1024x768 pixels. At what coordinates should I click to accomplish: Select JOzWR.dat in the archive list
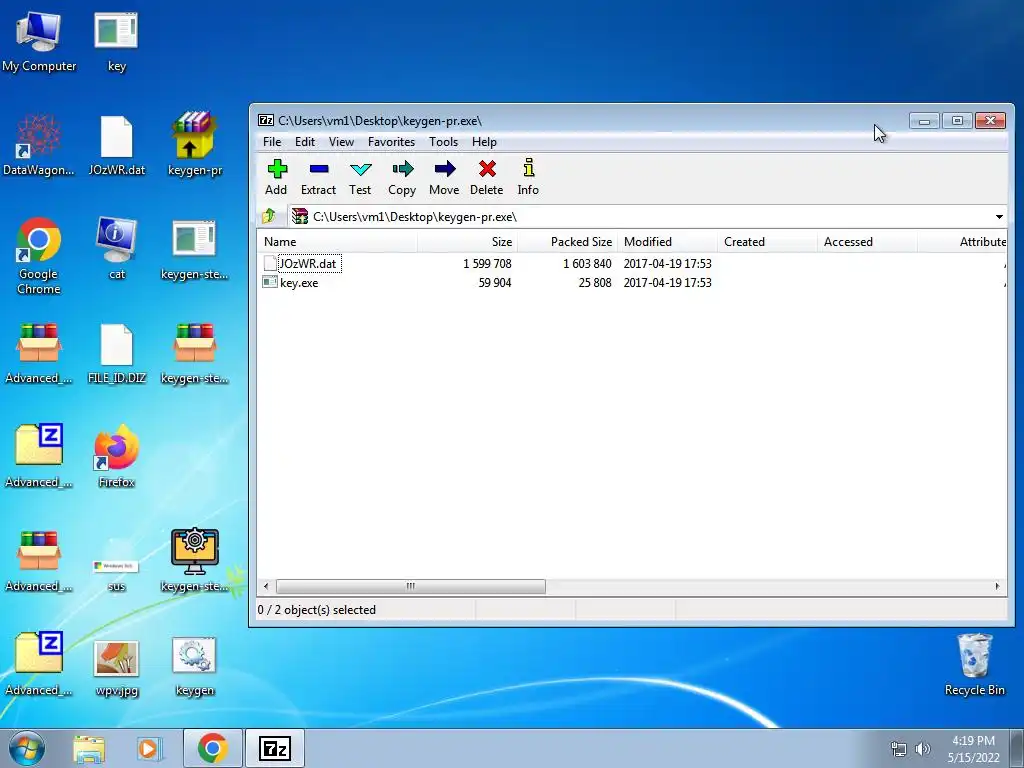[308, 264]
